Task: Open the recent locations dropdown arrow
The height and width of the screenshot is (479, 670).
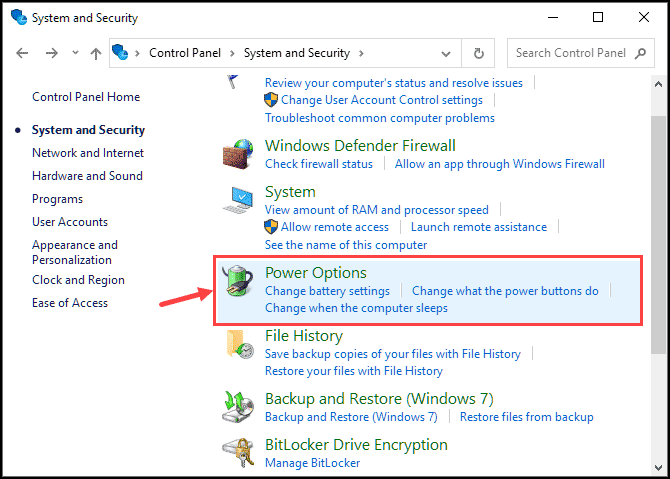Action: (75, 53)
